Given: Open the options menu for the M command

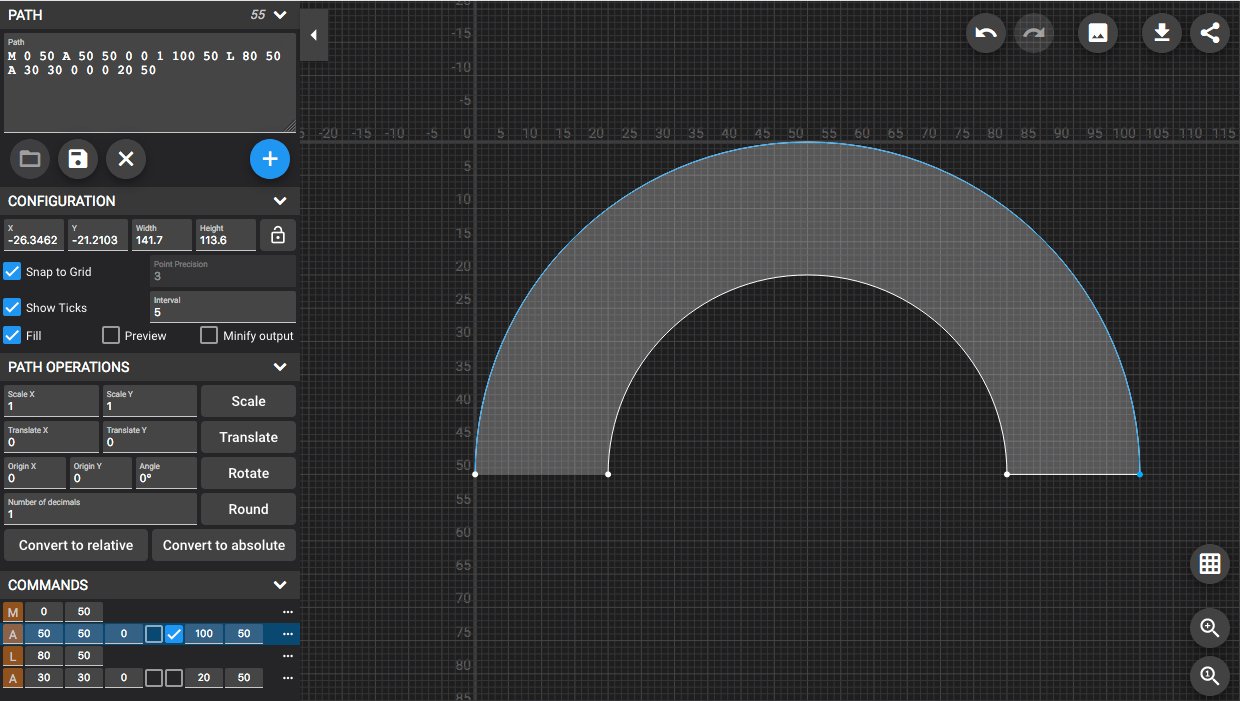Looking at the screenshot, I should click(288, 611).
